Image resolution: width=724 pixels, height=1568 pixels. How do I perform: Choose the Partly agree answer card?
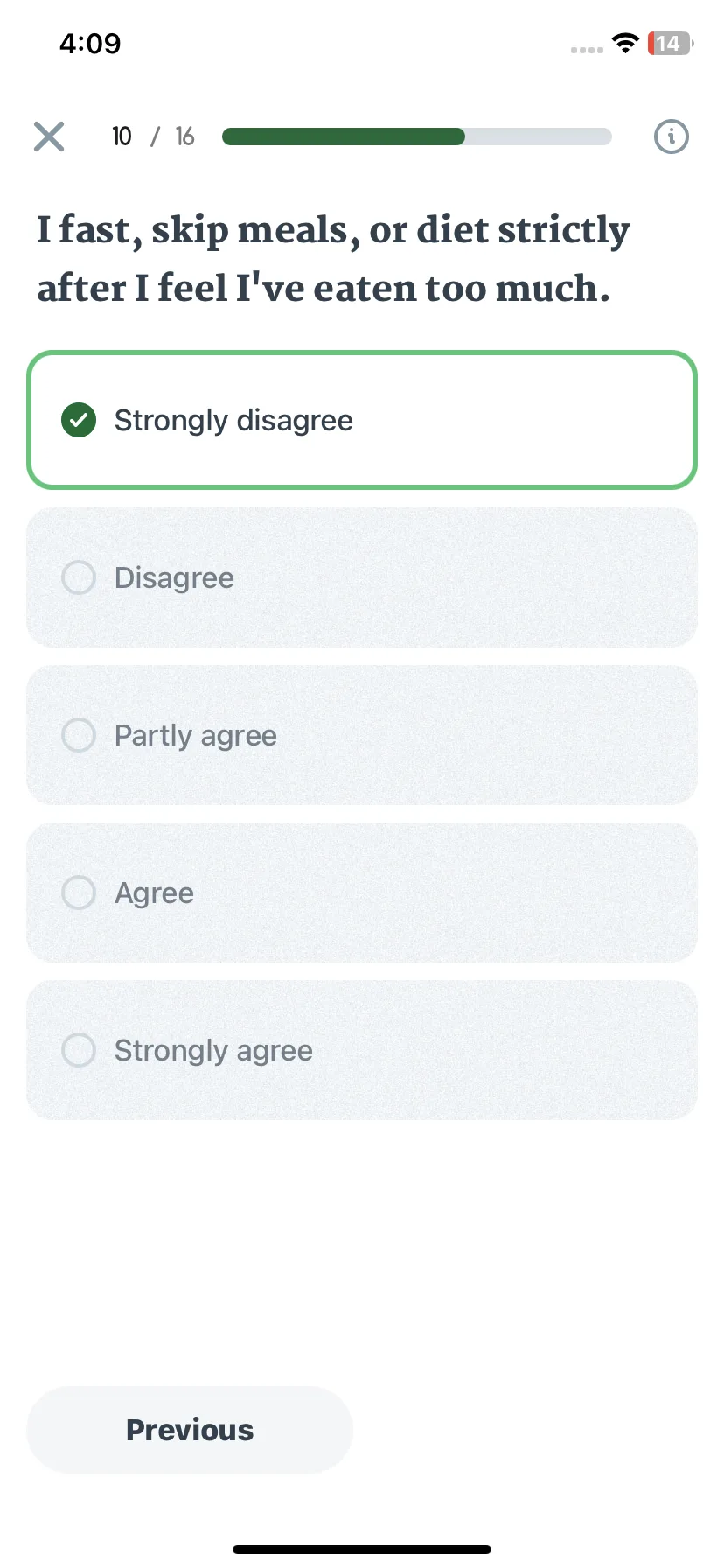coord(362,735)
